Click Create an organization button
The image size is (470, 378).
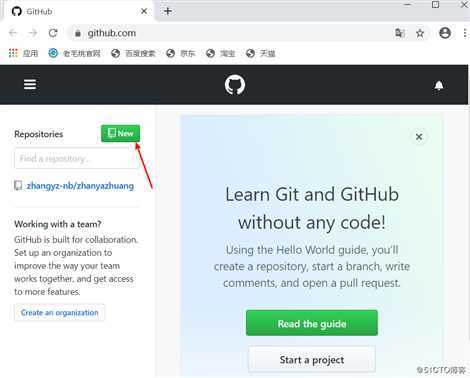59,313
